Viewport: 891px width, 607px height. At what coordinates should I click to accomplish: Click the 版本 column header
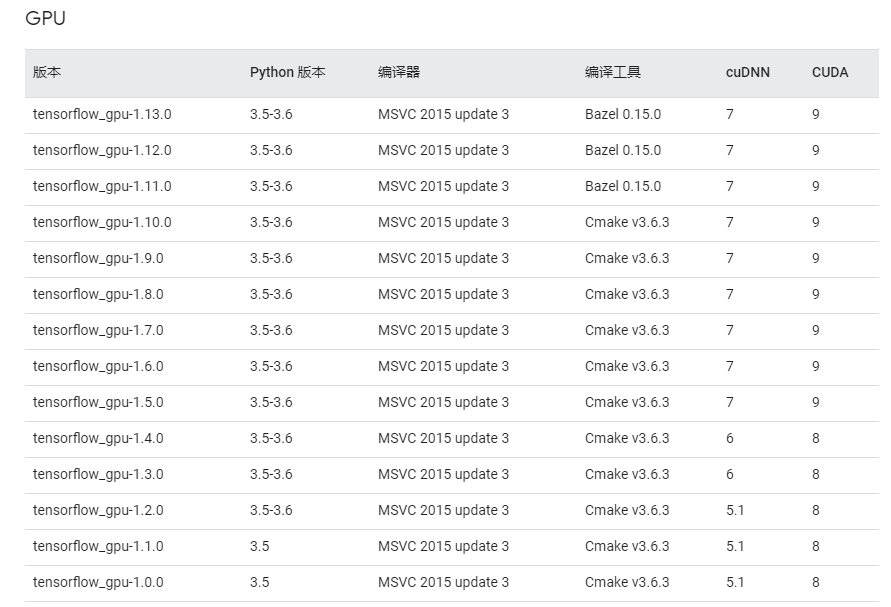45,72
